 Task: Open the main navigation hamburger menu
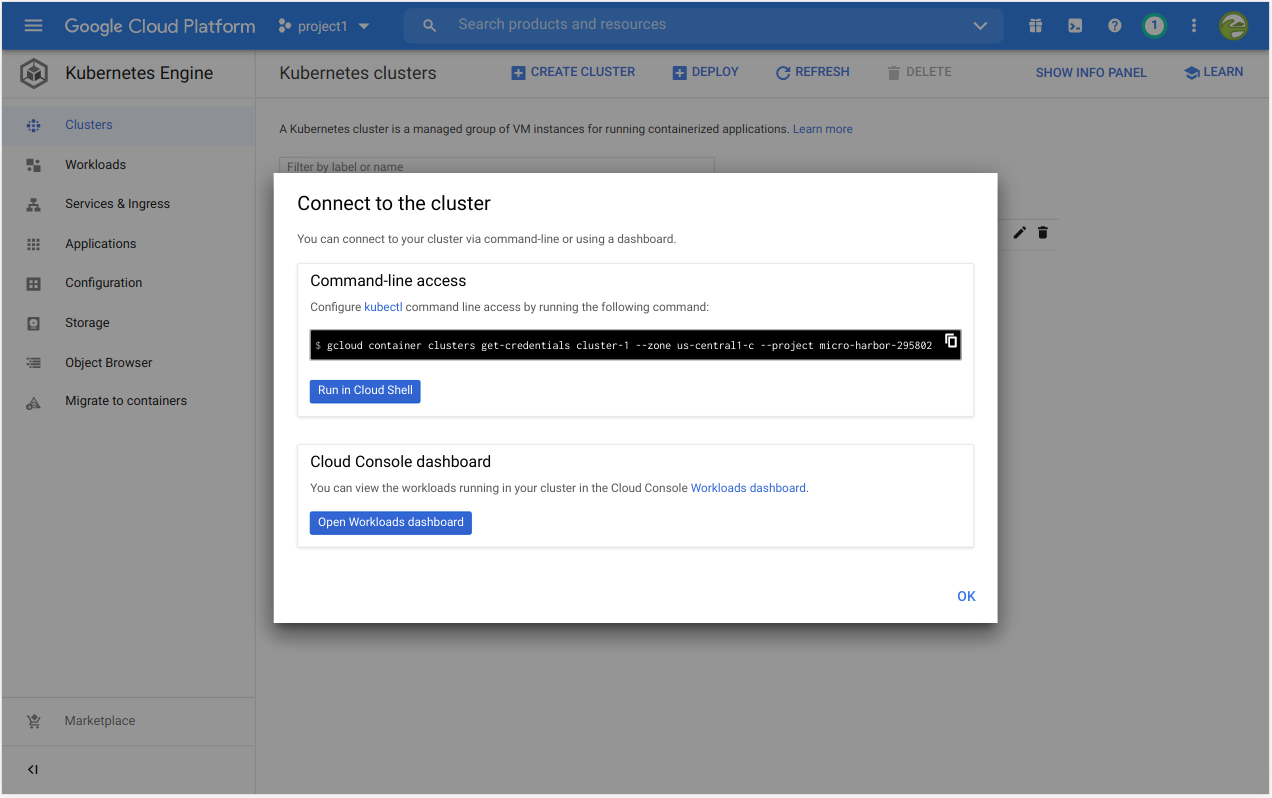point(33,26)
